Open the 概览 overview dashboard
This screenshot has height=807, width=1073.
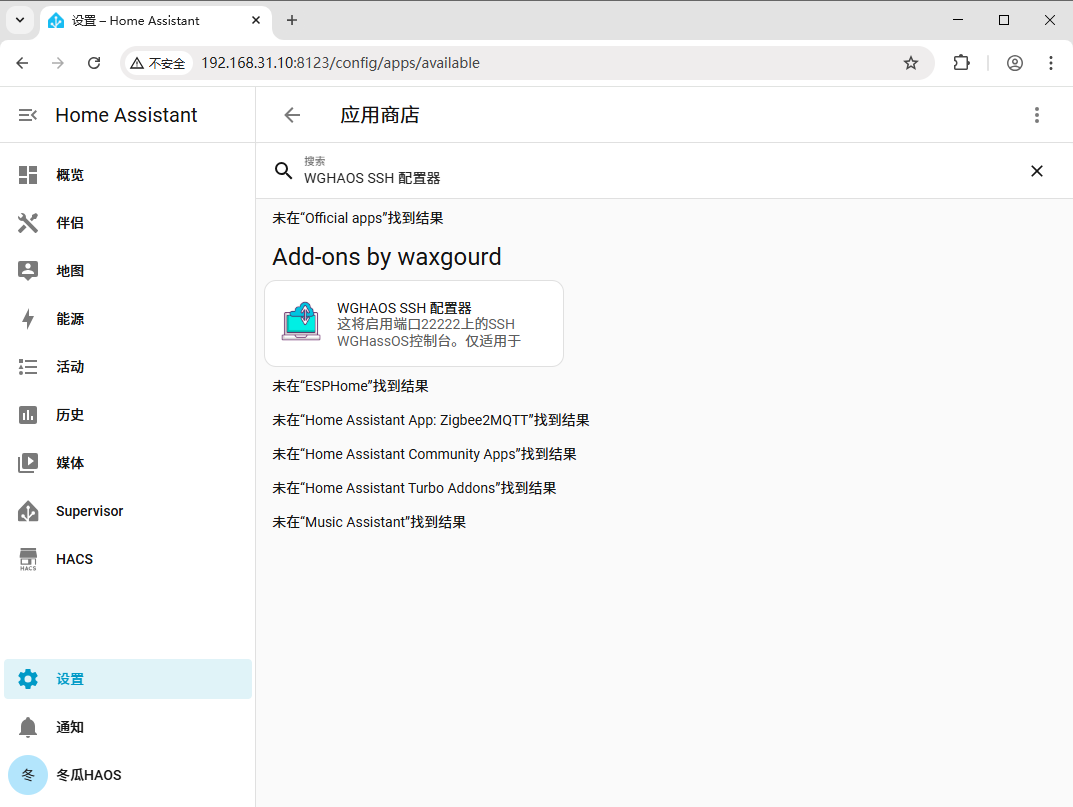[x=128, y=175]
